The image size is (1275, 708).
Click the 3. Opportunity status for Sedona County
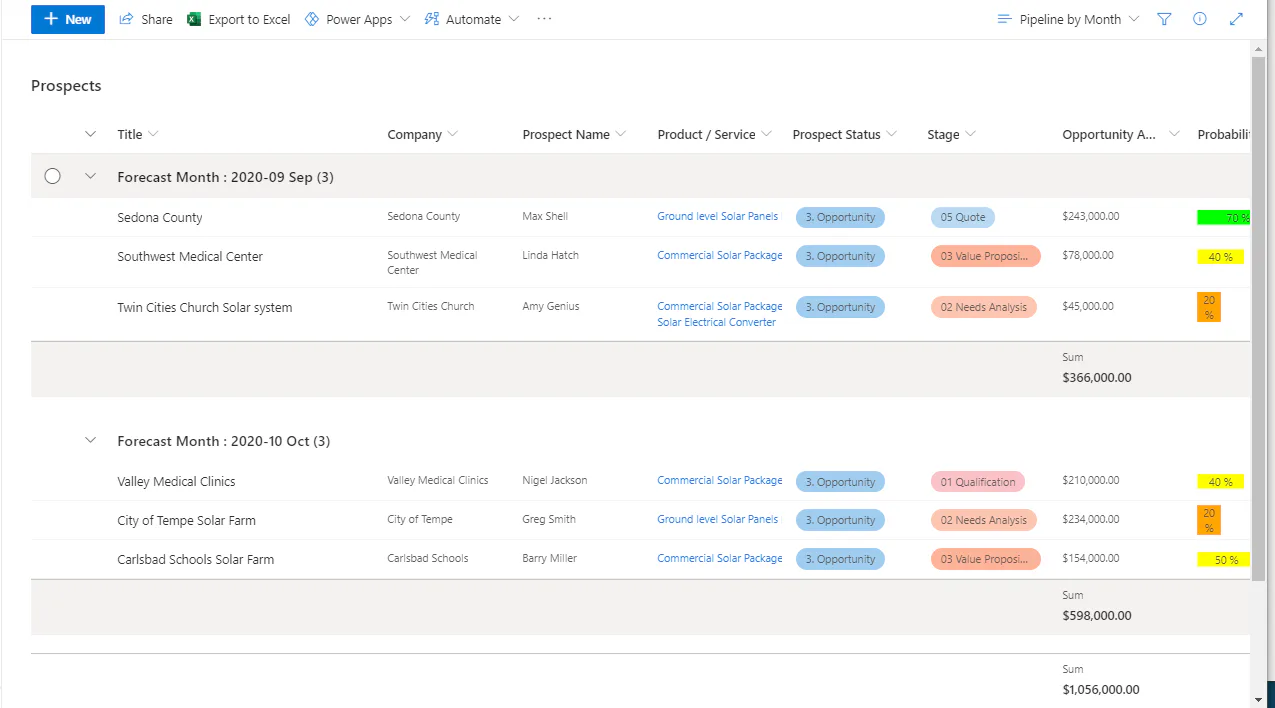tap(840, 217)
